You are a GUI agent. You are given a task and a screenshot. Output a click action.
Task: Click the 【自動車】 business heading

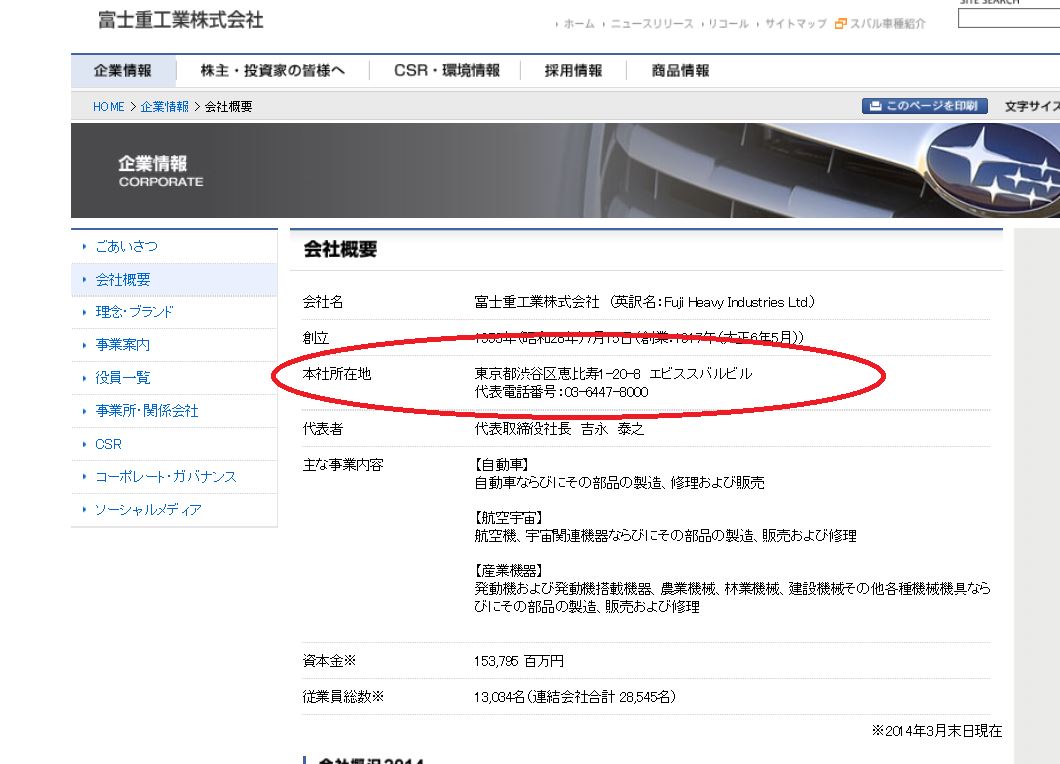click(x=501, y=464)
